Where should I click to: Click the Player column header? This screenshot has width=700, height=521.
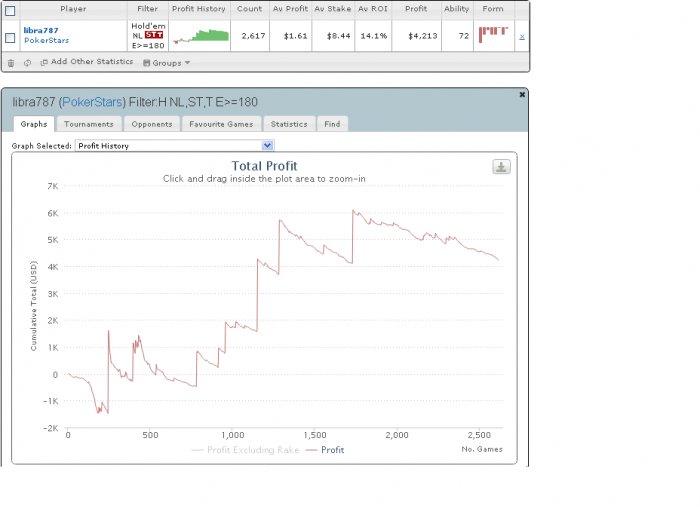click(73, 8)
